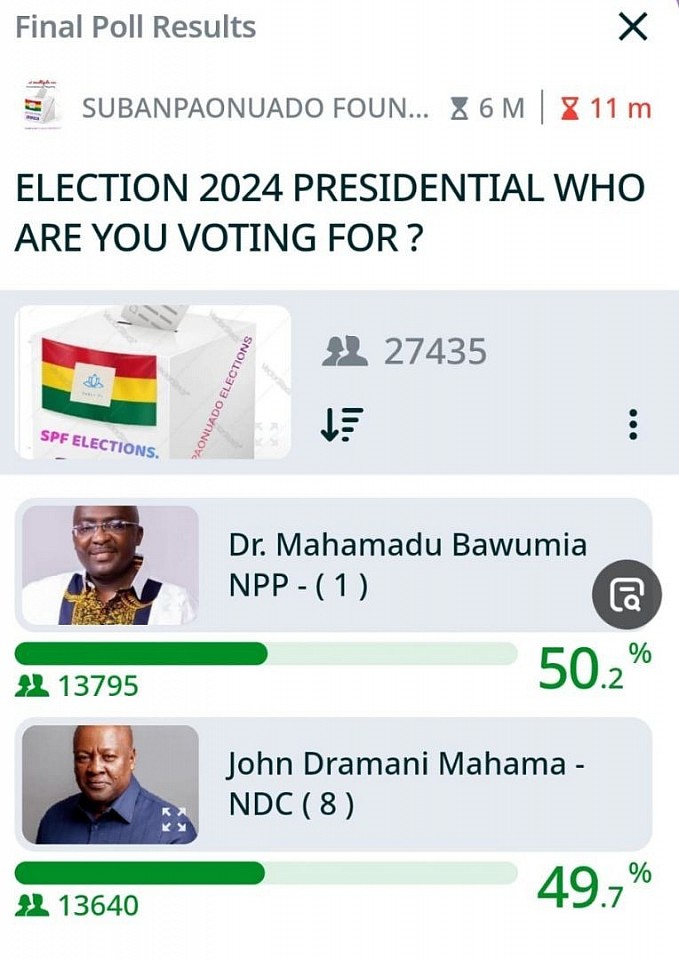Click the sort results icon
This screenshot has height=960, width=679.
[x=342, y=424]
